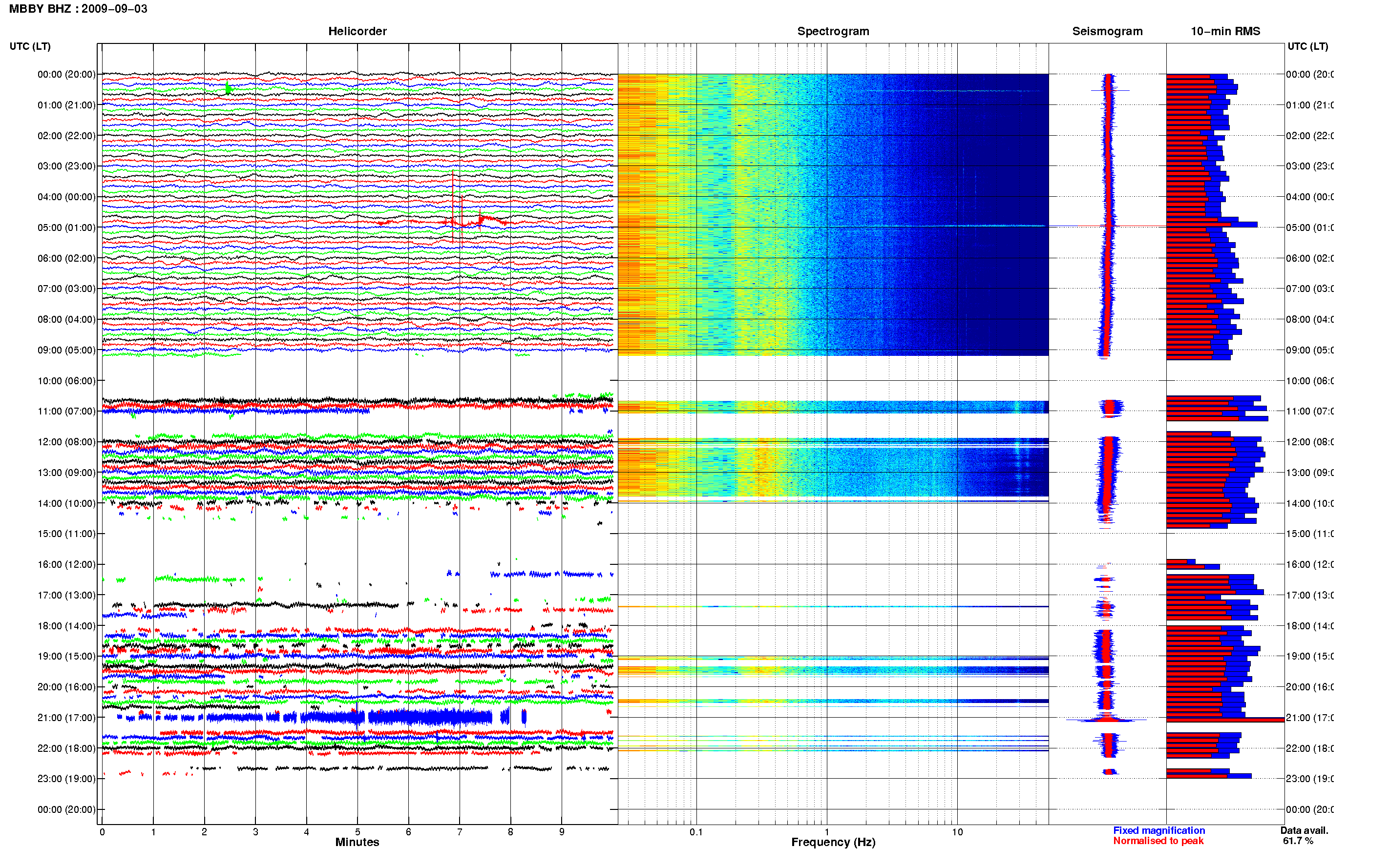Click the 04:00 (00:00) helicorder time label
This screenshot has width=1389, height=868.
point(66,197)
